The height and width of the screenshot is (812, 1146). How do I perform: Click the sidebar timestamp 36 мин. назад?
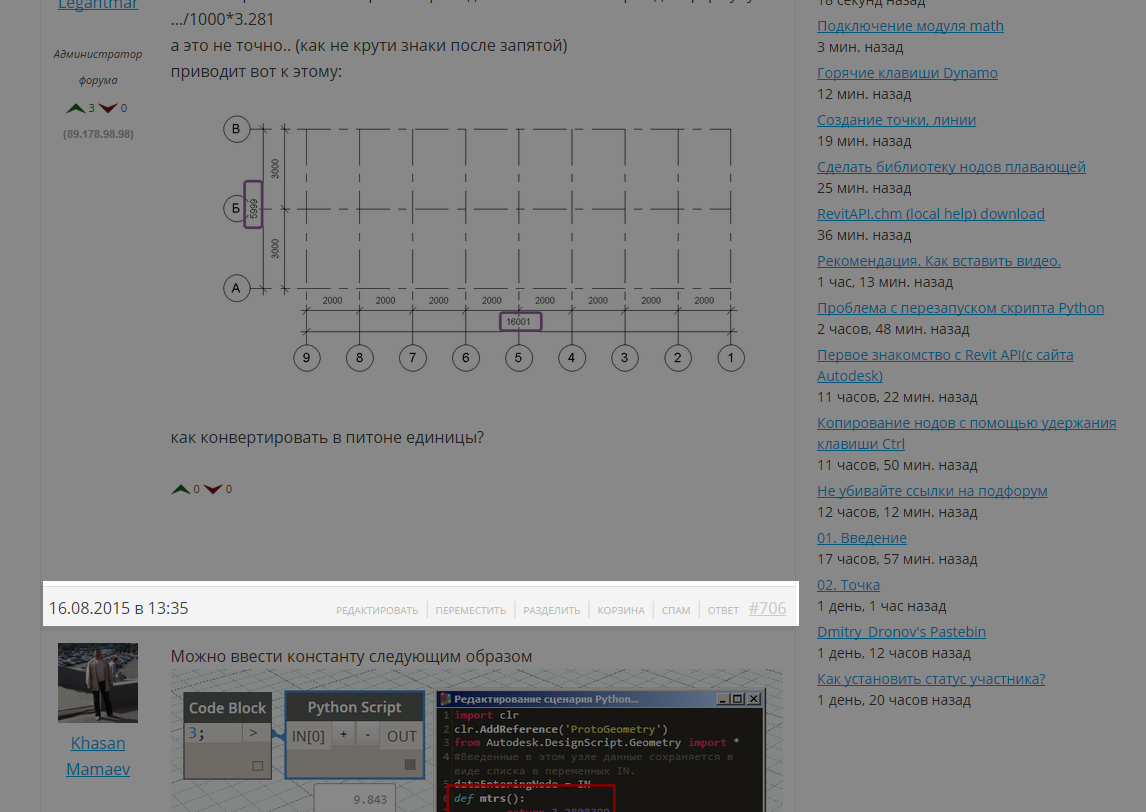[864, 235]
